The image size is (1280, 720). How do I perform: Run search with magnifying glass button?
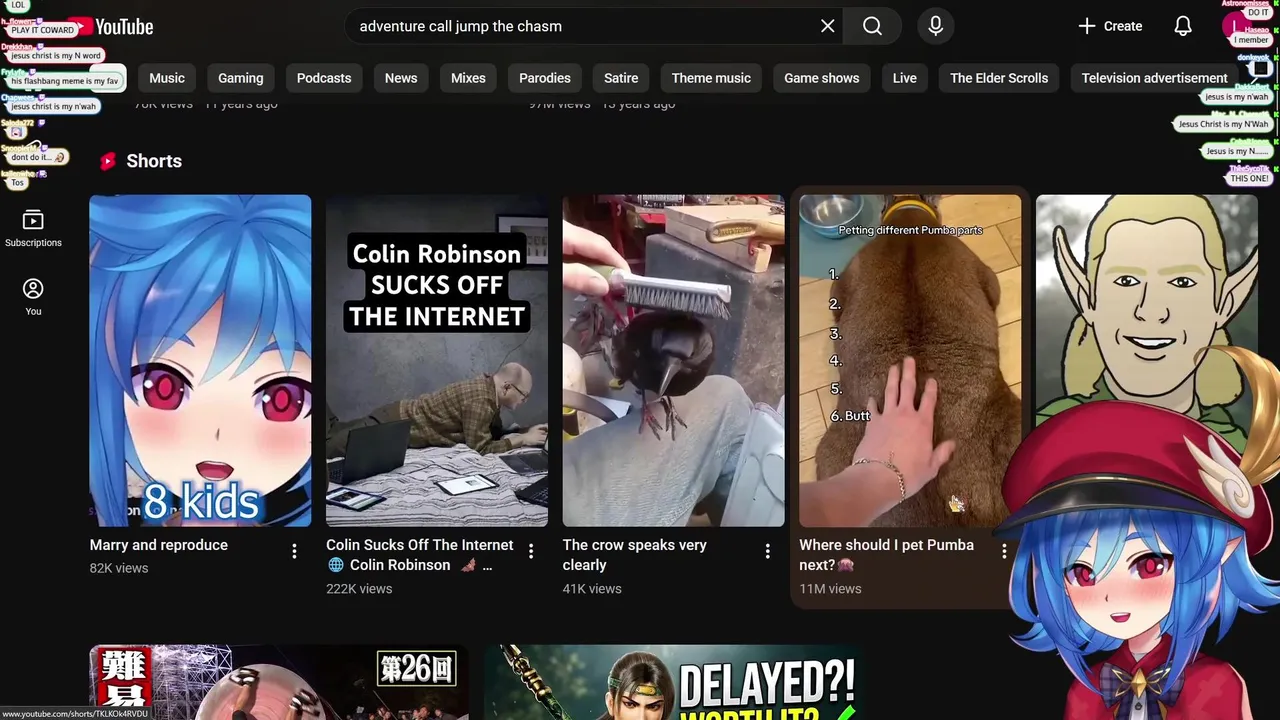tap(872, 26)
